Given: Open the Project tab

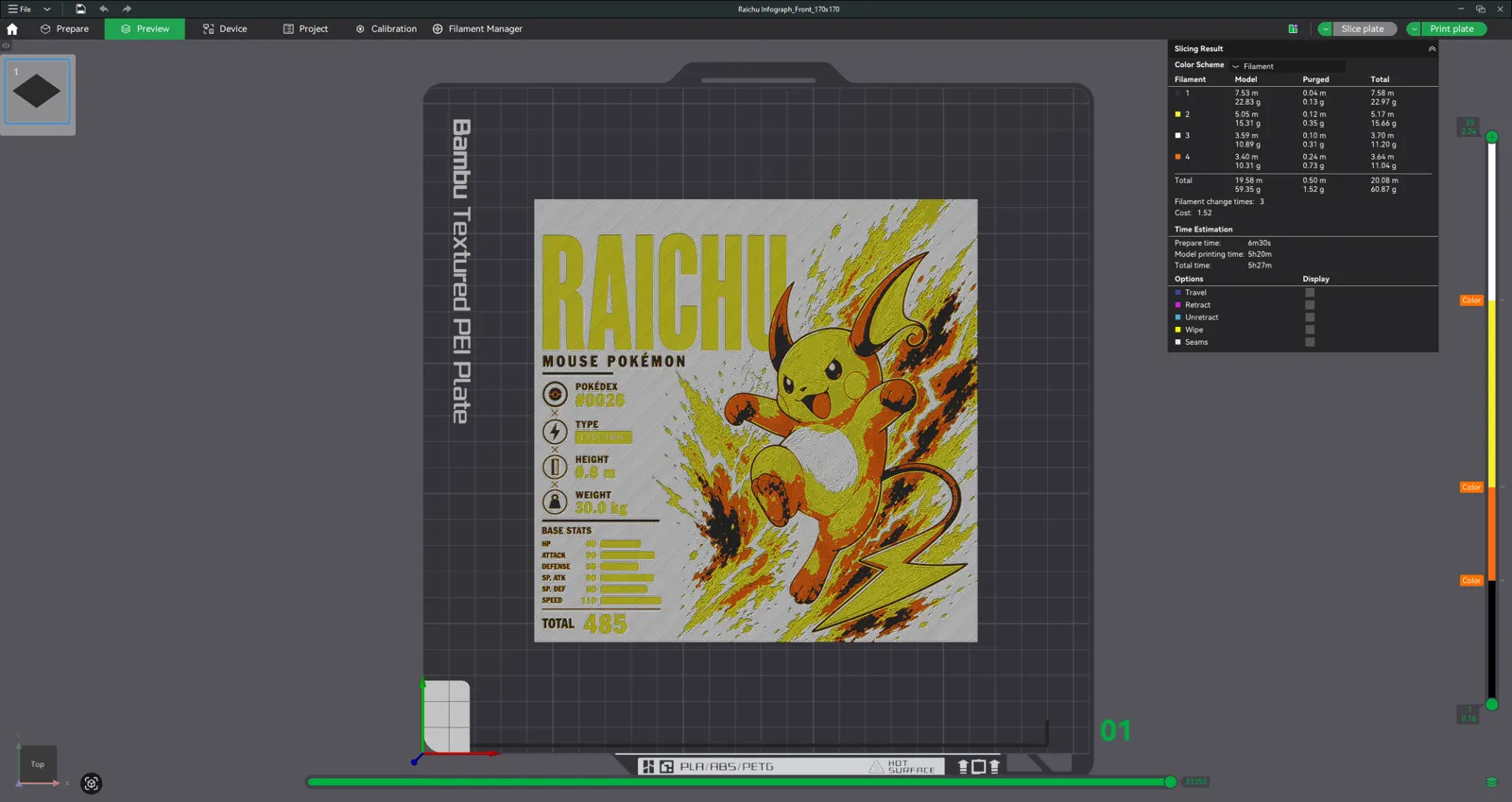Looking at the screenshot, I should [x=305, y=29].
